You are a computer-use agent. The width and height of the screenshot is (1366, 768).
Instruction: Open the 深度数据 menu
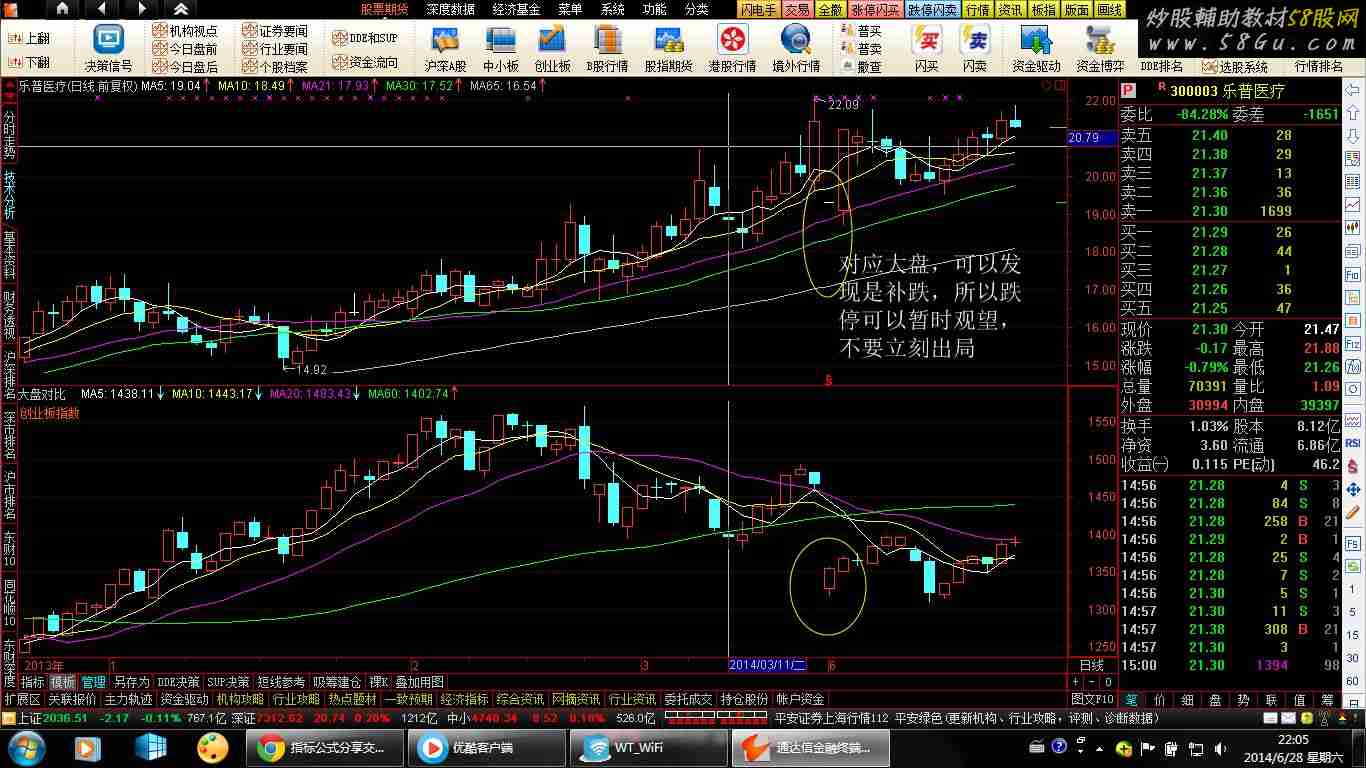450,9
